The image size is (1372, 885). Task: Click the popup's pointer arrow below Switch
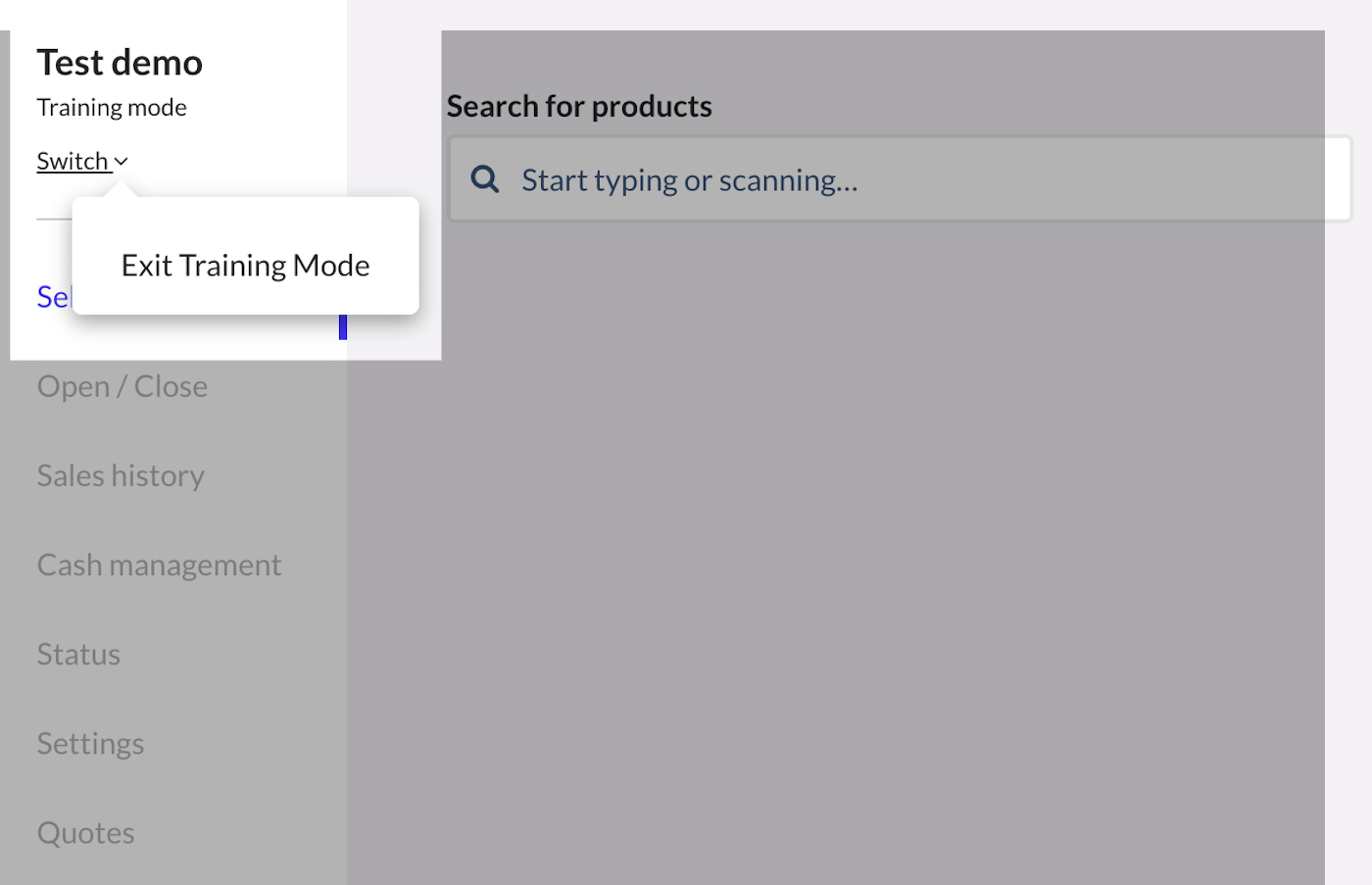(122, 188)
